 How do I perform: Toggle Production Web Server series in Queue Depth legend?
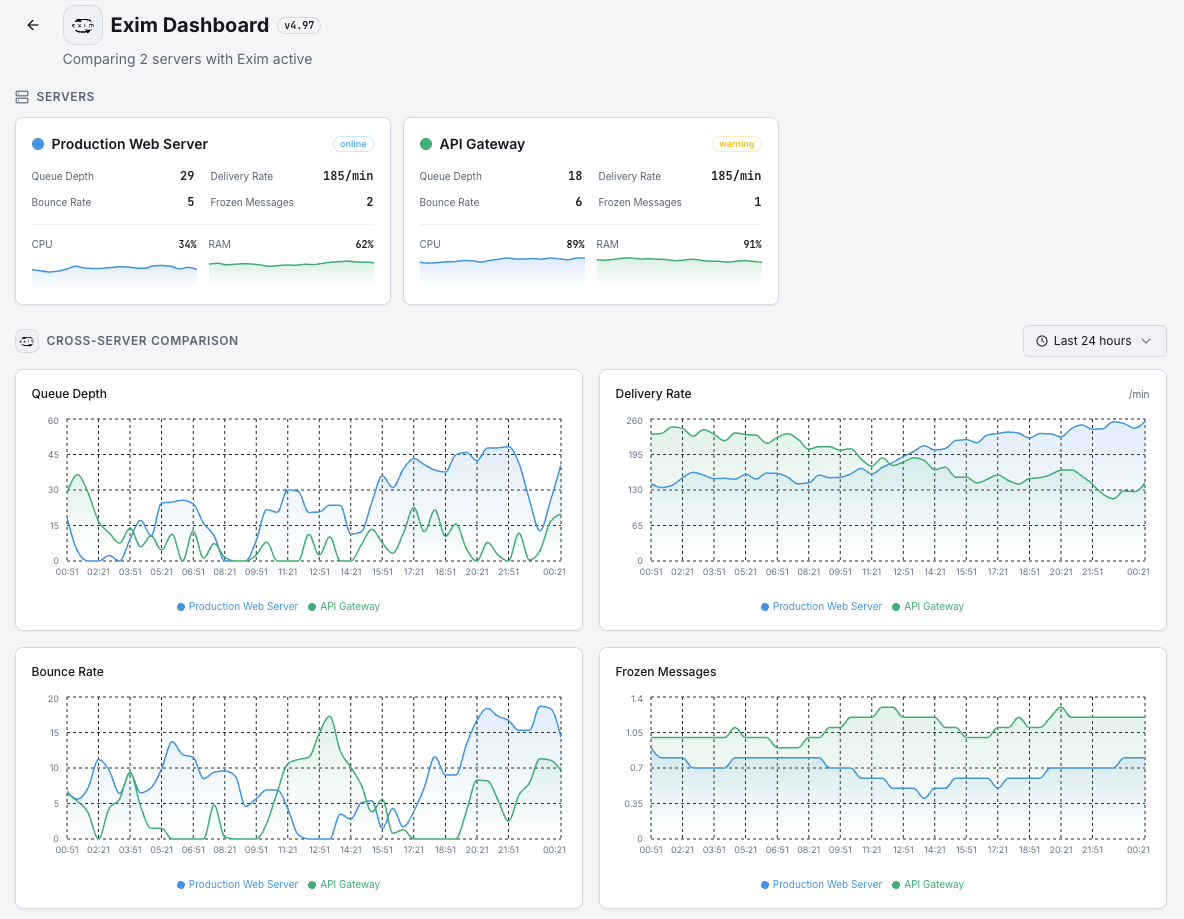pos(237,606)
